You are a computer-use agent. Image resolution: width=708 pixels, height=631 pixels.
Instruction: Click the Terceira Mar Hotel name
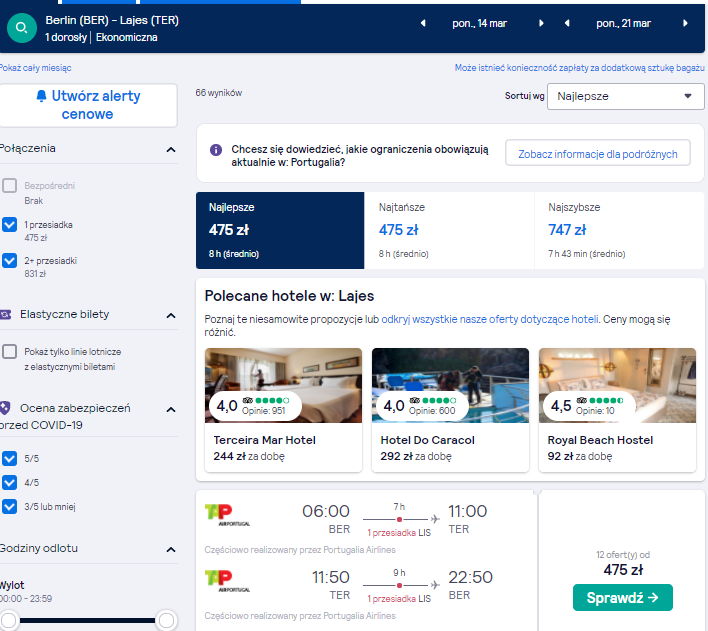(265, 440)
